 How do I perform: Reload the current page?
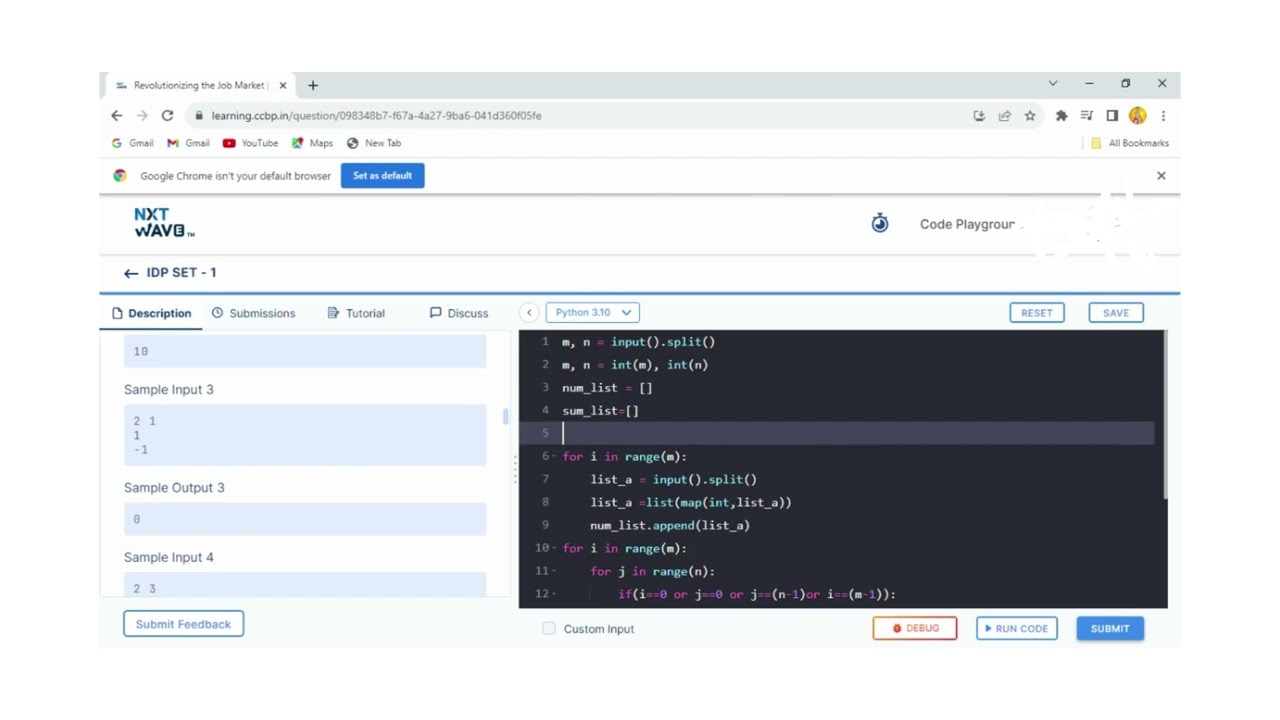tap(167, 115)
